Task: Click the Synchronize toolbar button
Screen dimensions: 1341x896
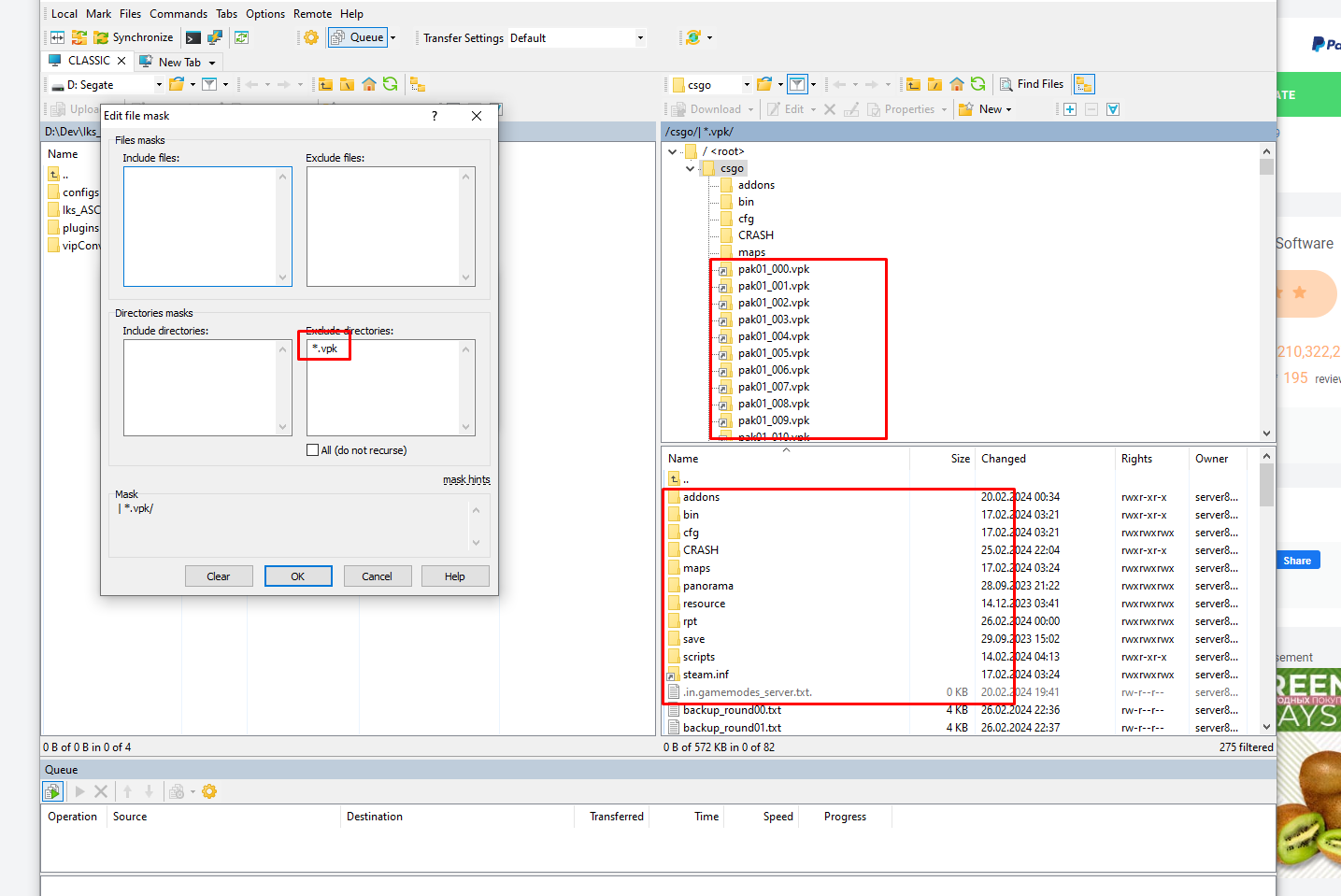Action: 133,38
